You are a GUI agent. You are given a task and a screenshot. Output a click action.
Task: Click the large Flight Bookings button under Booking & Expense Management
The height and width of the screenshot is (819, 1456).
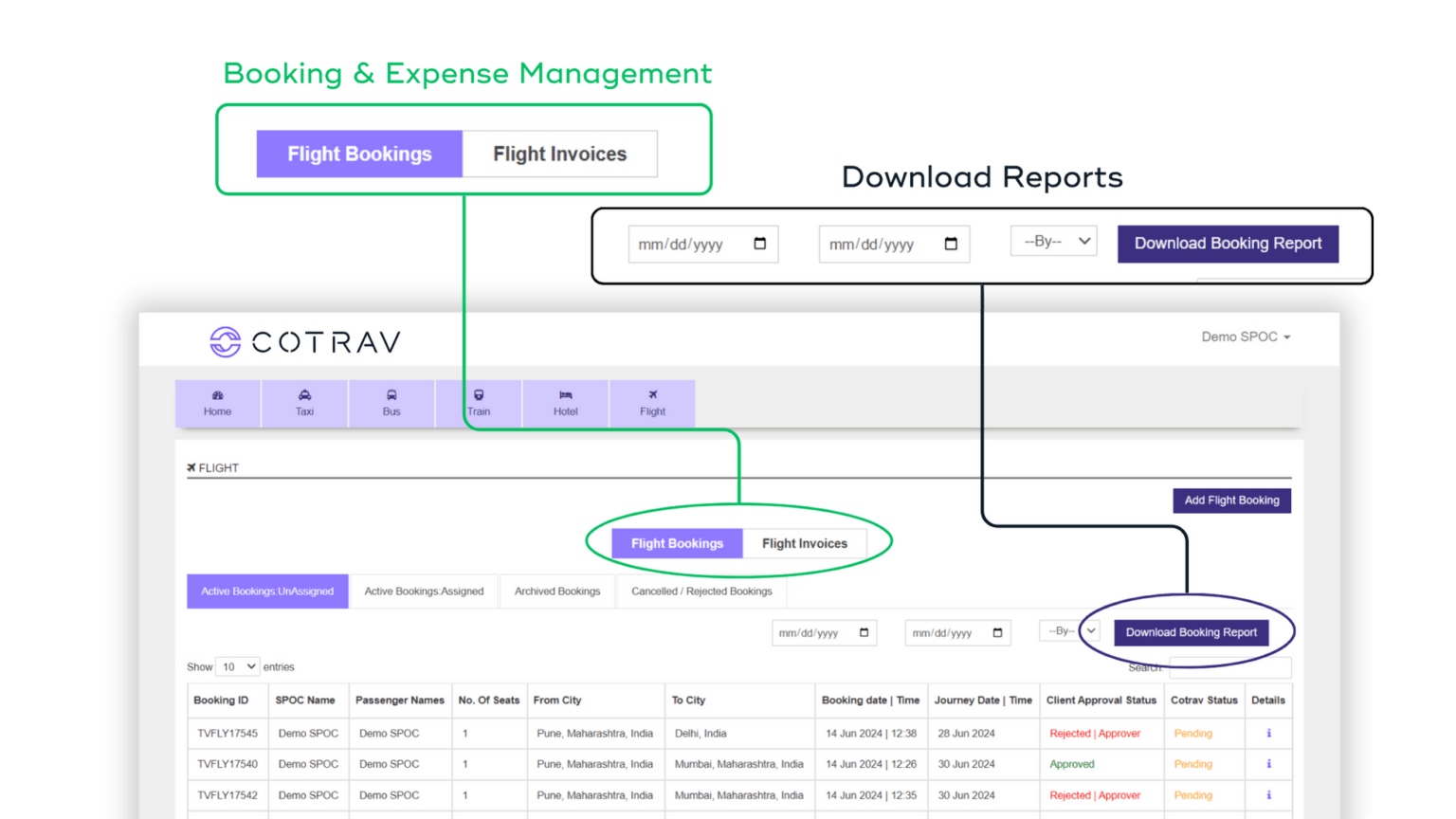point(359,154)
